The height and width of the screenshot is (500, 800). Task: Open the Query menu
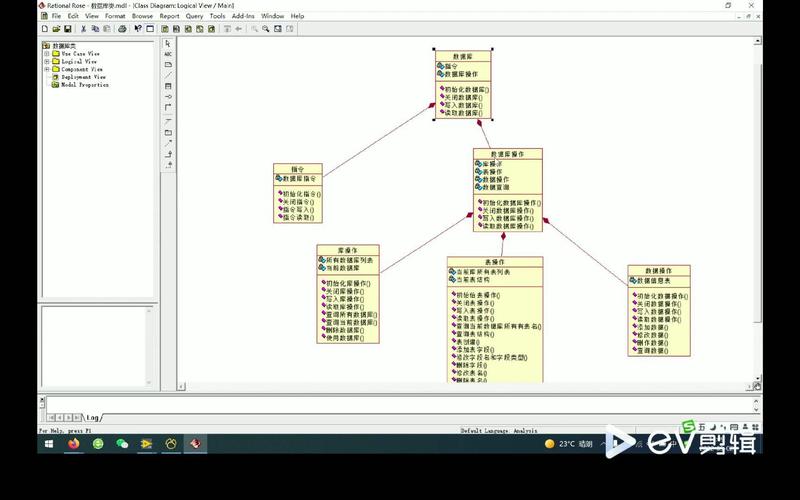(x=194, y=16)
